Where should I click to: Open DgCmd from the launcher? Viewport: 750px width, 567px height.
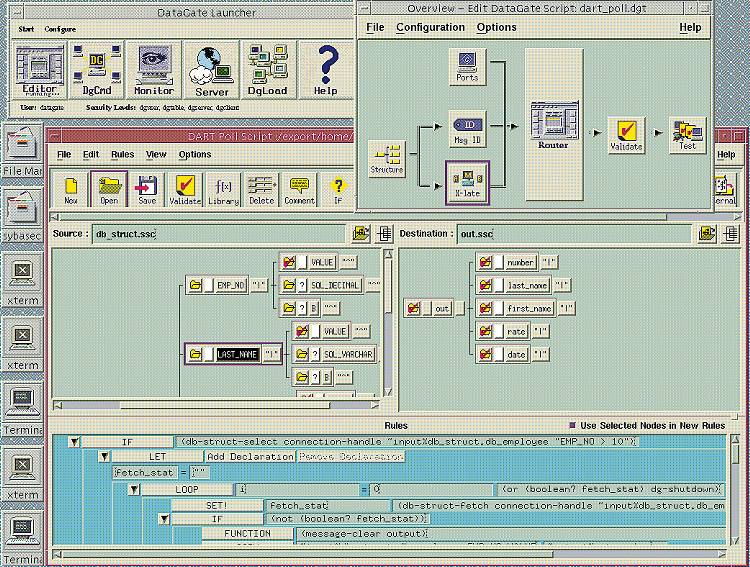coord(97,70)
